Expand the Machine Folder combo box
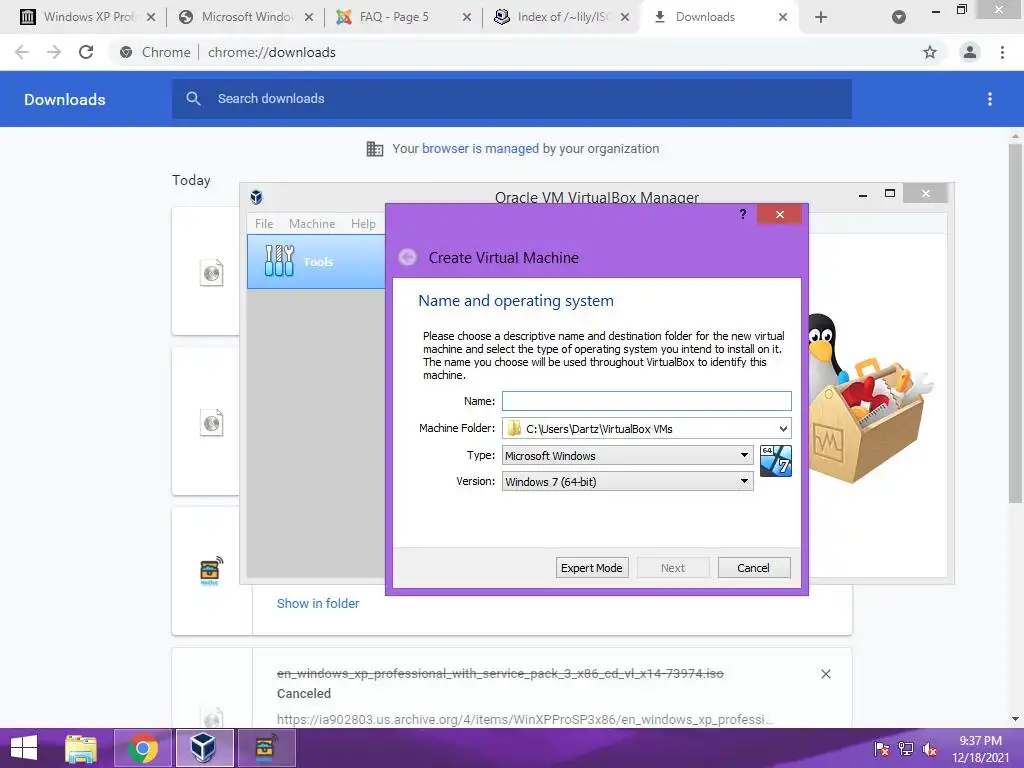Image resolution: width=1024 pixels, height=768 pixels. 783,428
